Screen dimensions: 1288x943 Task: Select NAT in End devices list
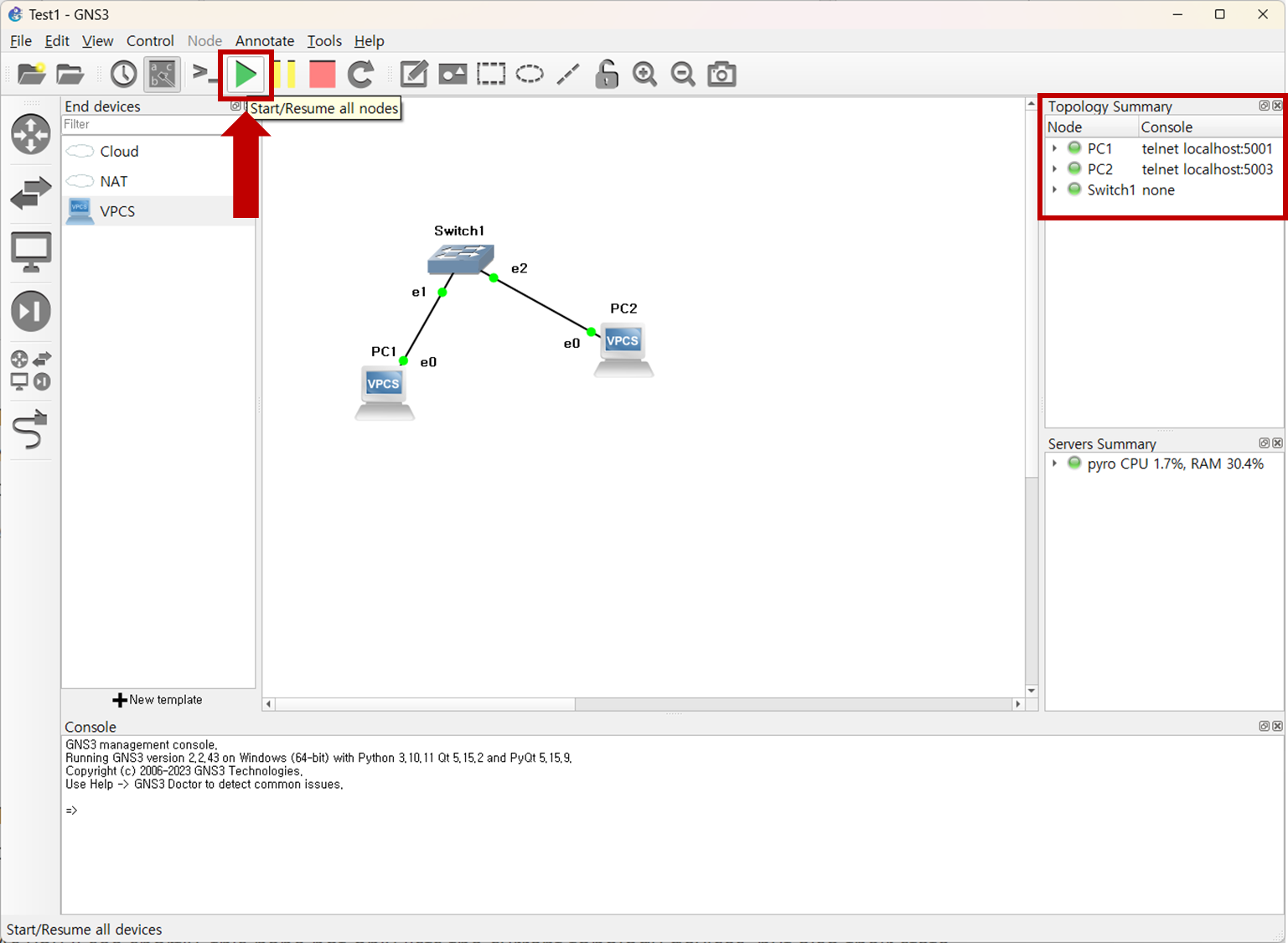tap(158, 181)
